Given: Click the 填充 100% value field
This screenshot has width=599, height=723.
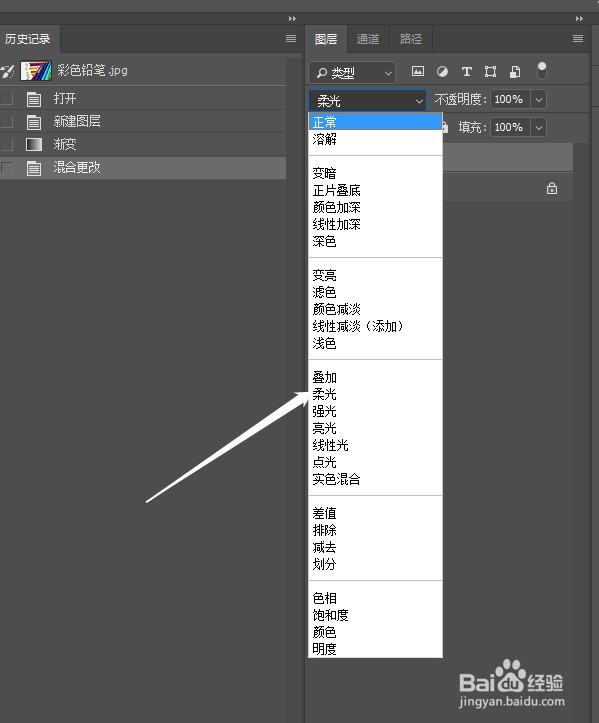Looking at the screenshot, I should coord(510,127).
